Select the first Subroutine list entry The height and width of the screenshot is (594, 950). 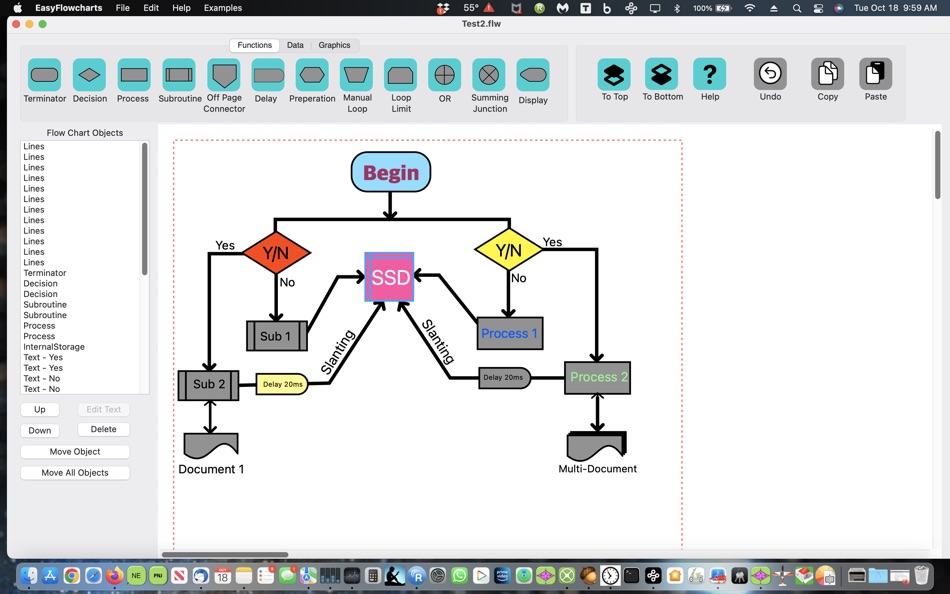(81, 304)
